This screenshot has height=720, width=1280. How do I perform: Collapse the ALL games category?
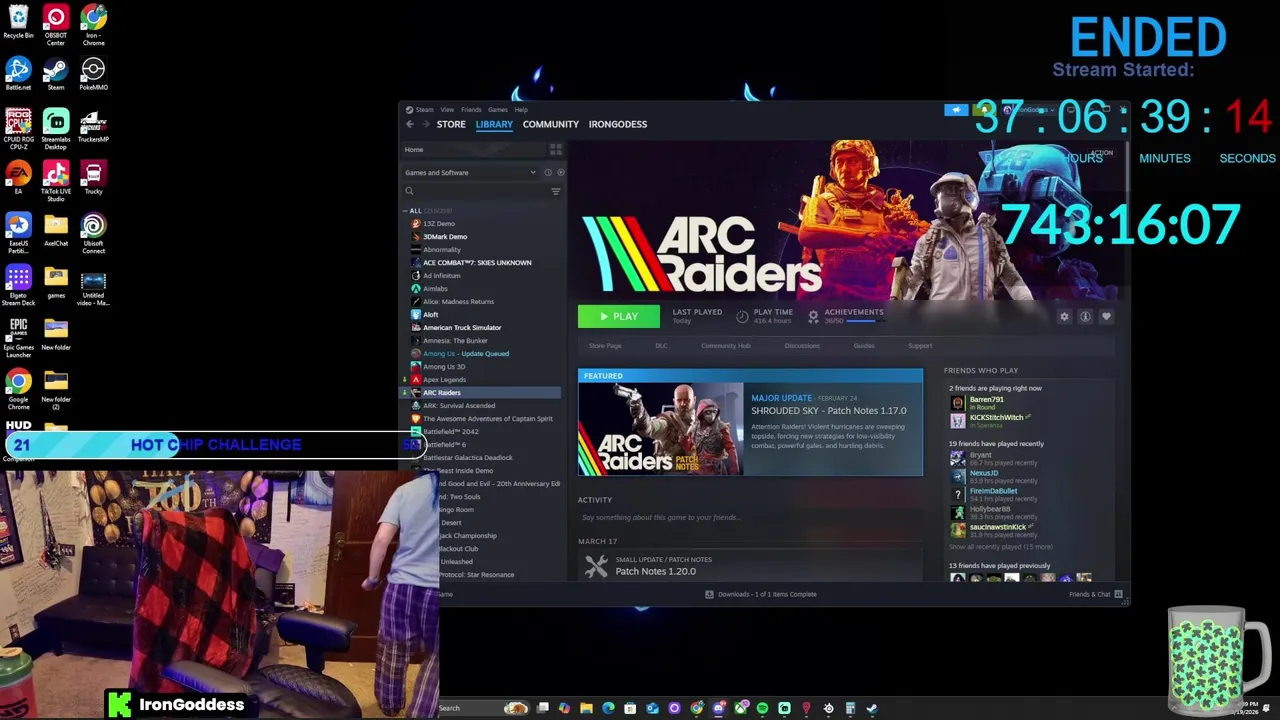(x=405, y=211)
